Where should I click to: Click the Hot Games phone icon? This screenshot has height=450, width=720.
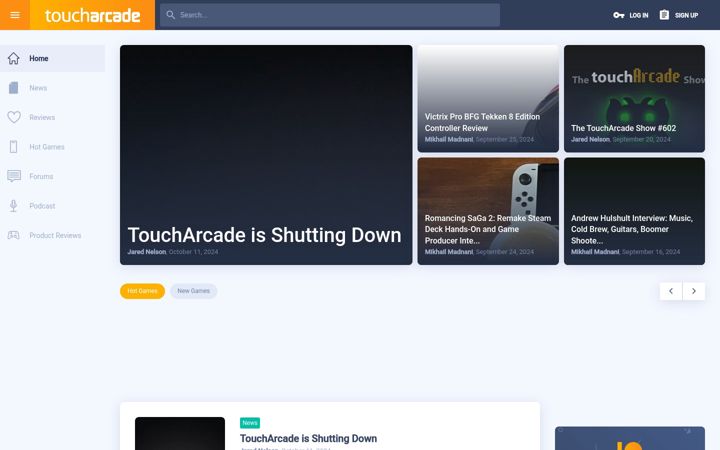14,146
